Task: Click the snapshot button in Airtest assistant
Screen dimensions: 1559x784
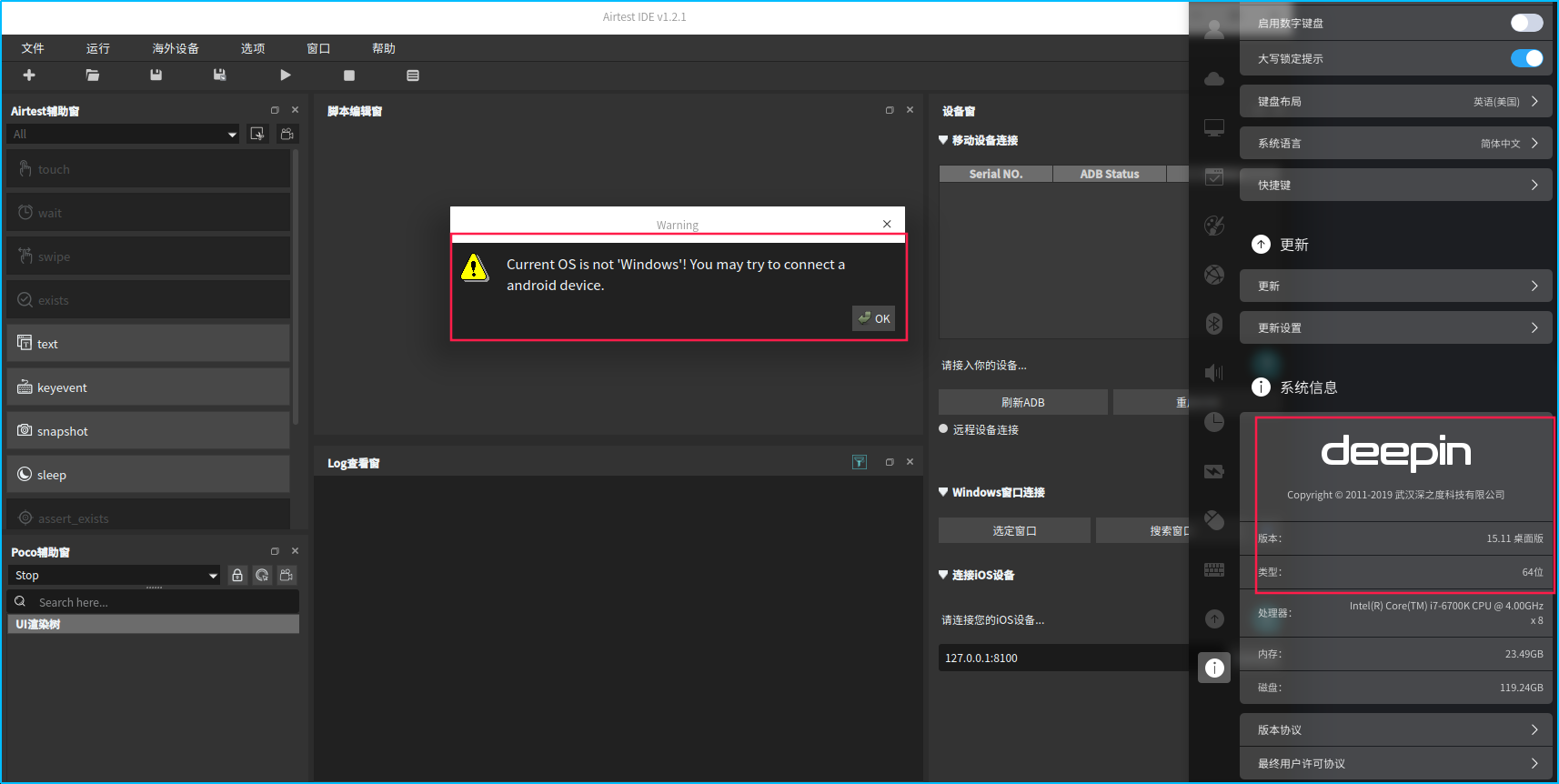Action: [x=148, y=431]
